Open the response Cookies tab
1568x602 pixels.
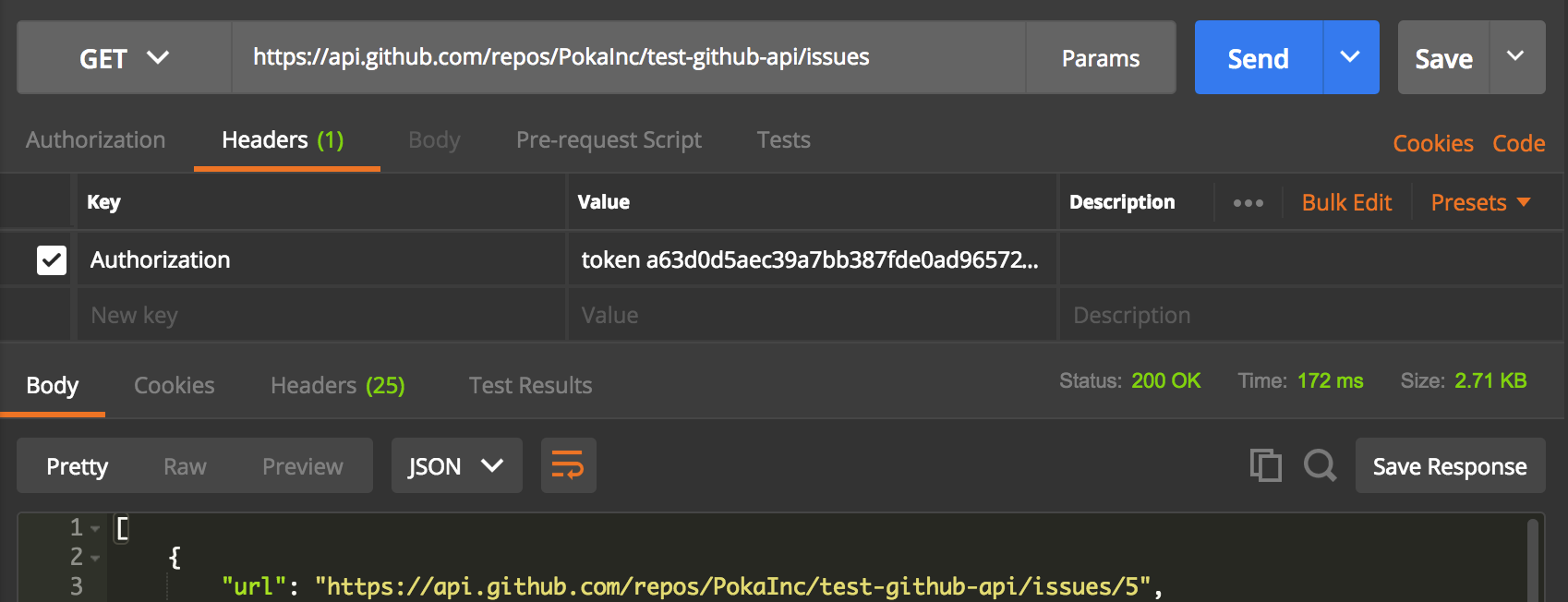(175, 386)
